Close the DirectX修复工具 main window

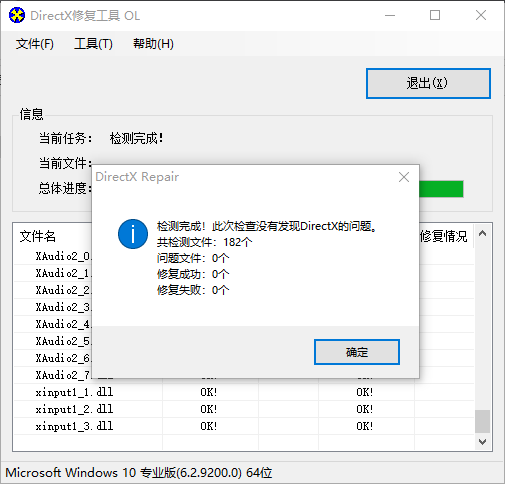481,15
